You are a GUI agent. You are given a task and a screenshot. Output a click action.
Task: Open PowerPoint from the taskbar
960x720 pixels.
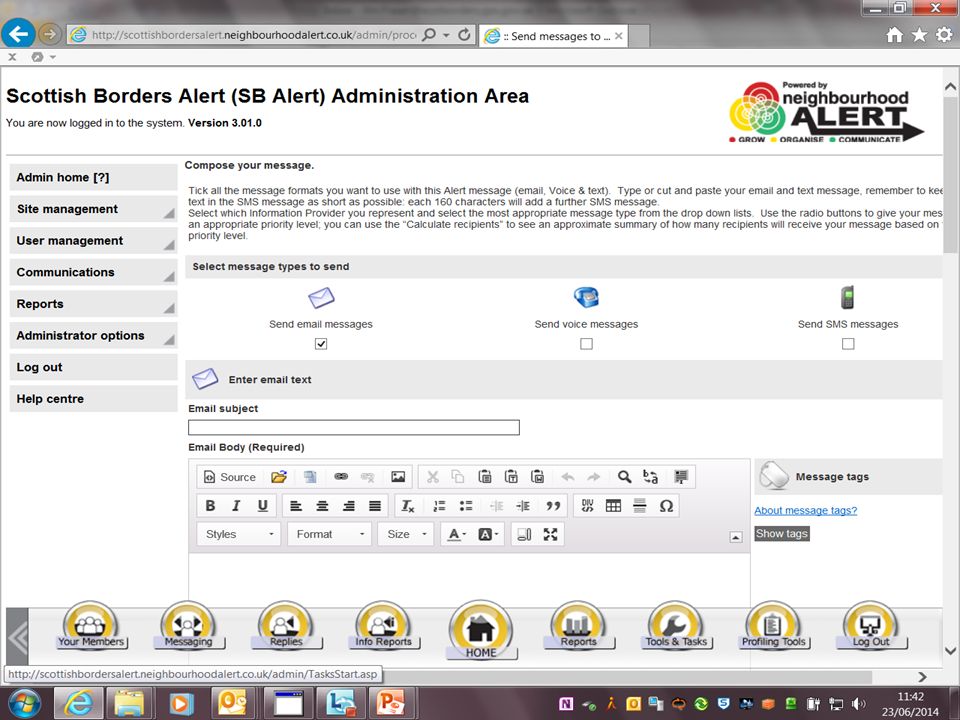point(392,703)
